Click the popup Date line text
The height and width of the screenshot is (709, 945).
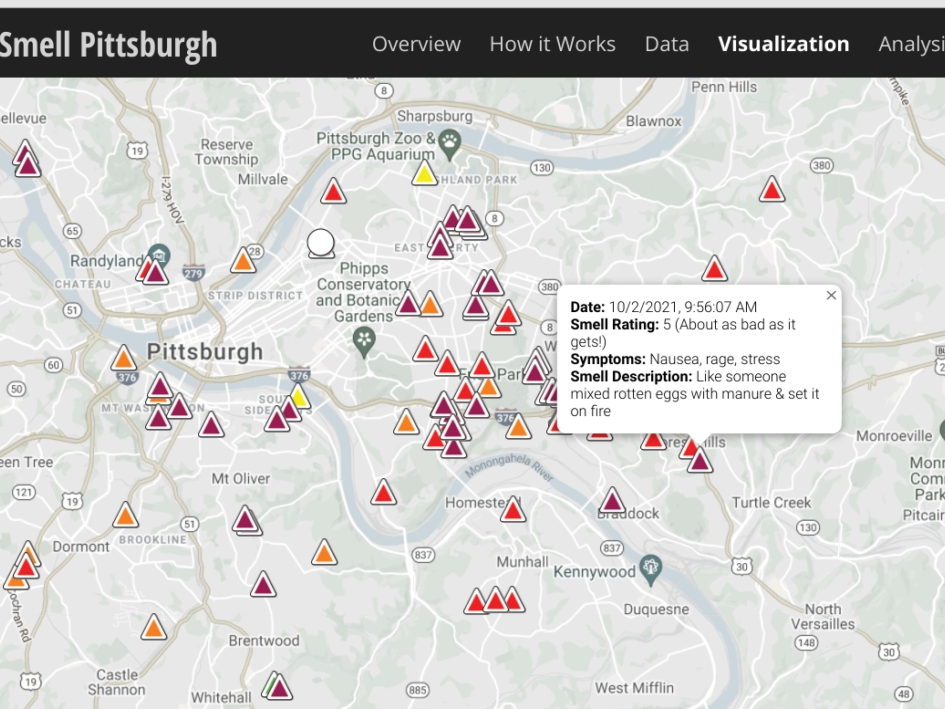(664, 307)
